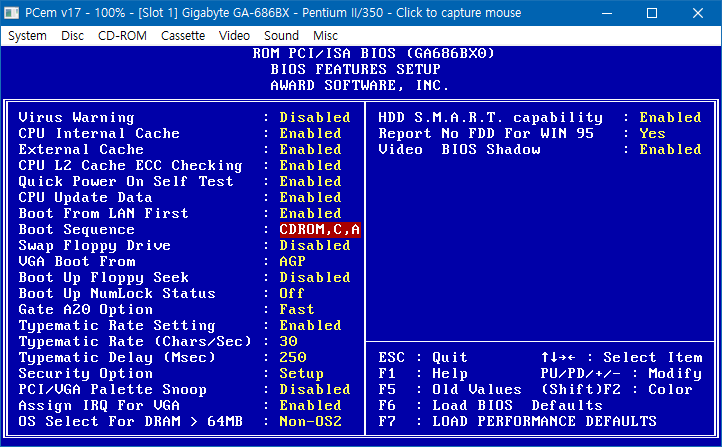Click the Enabled value of HDD S.M.A.R.T.
The width and height of the screenshot is (722, 447).
670,117
